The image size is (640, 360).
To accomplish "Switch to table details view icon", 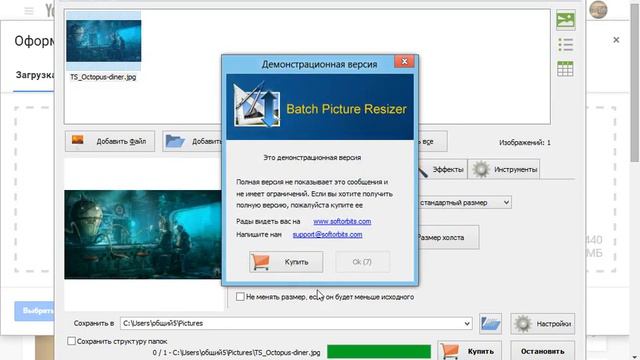I will [565, 69].
